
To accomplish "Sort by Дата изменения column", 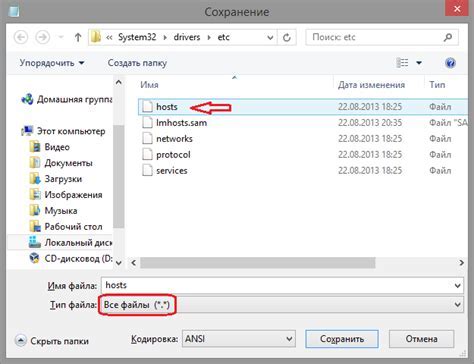I will 371,85.
